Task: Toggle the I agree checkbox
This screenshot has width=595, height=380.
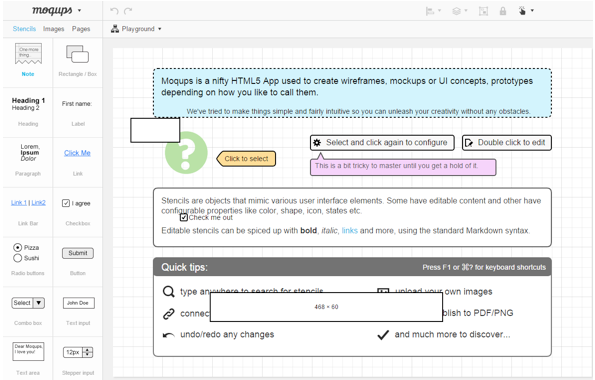Action: coord(66,203)
